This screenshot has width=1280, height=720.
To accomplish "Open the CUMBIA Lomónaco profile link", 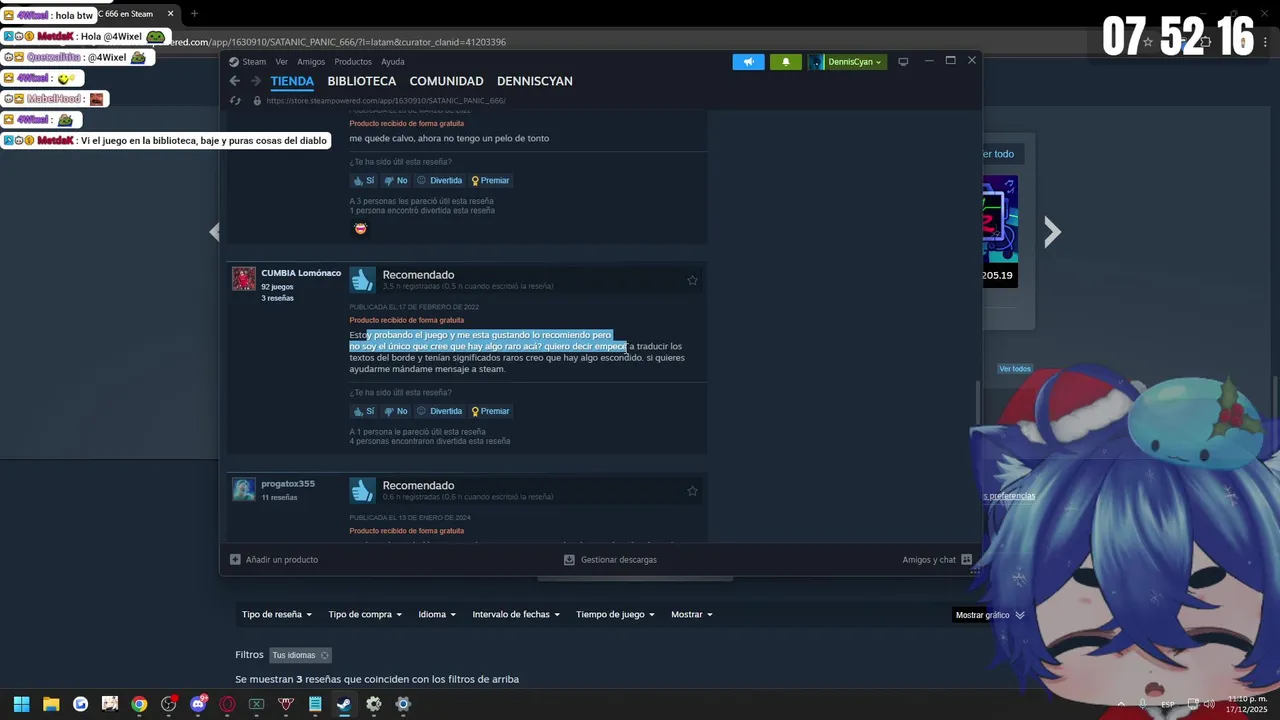I will (x=301, y=273).
